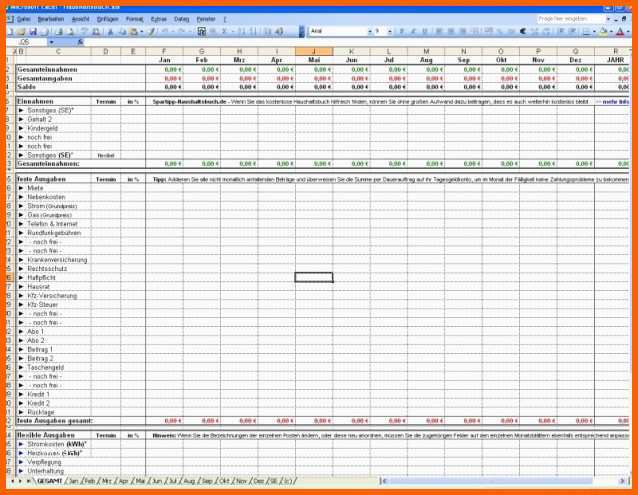The height and width of the screenshot is (495, 638).
Task: Click the Increase Indent icon
Action: coord(572,31)
